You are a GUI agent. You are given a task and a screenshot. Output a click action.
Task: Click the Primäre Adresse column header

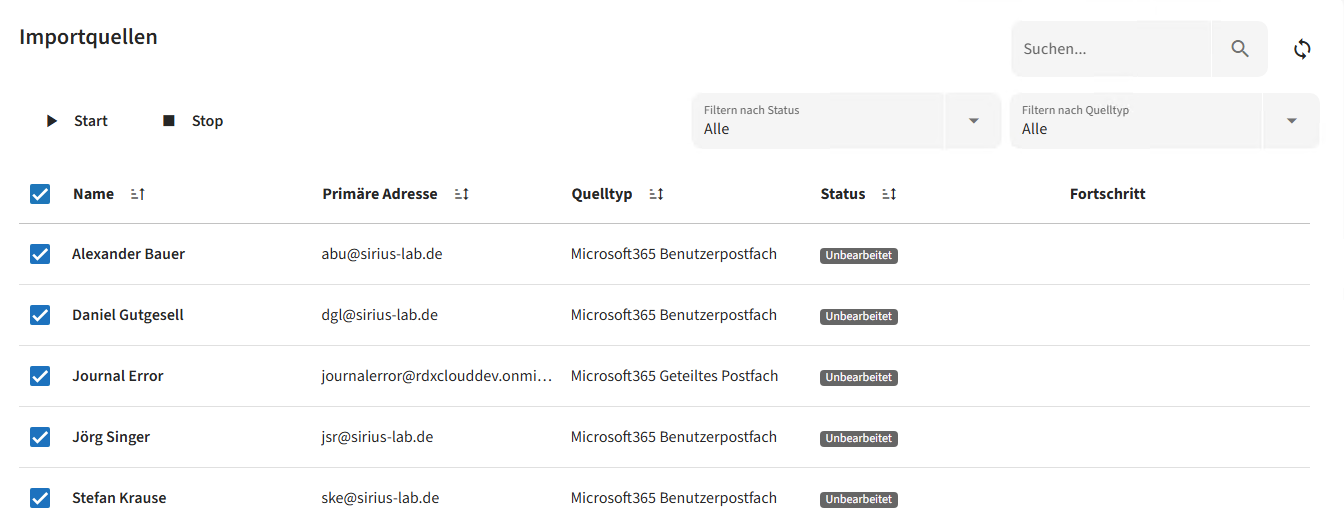point(380,194)
